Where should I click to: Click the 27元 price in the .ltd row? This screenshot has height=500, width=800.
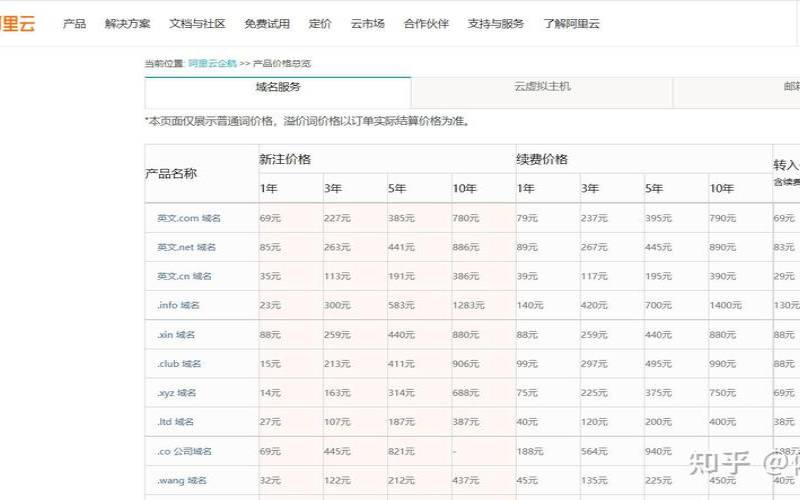click(270, 422)
